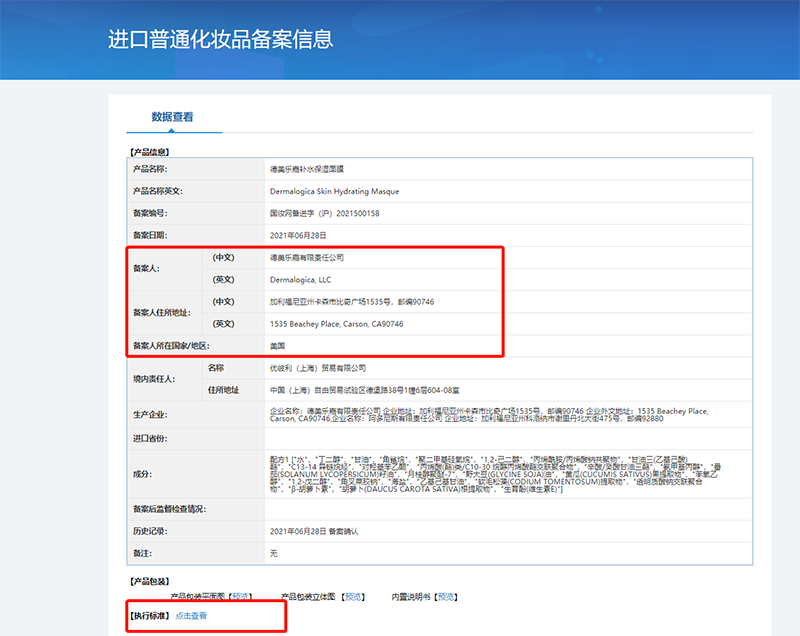Click the 境内责任人 address with 604-08室
Screen dimensions: 800x636
click(365, 390)
